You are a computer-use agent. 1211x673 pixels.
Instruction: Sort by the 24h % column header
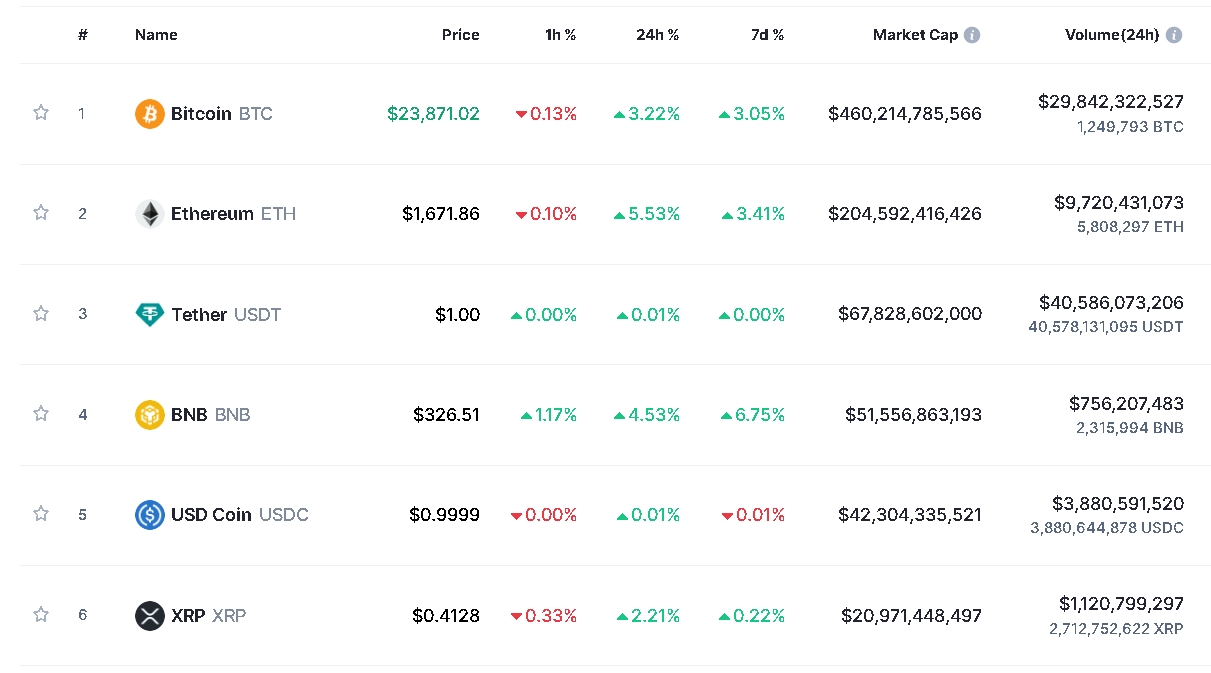coord(657,35)
